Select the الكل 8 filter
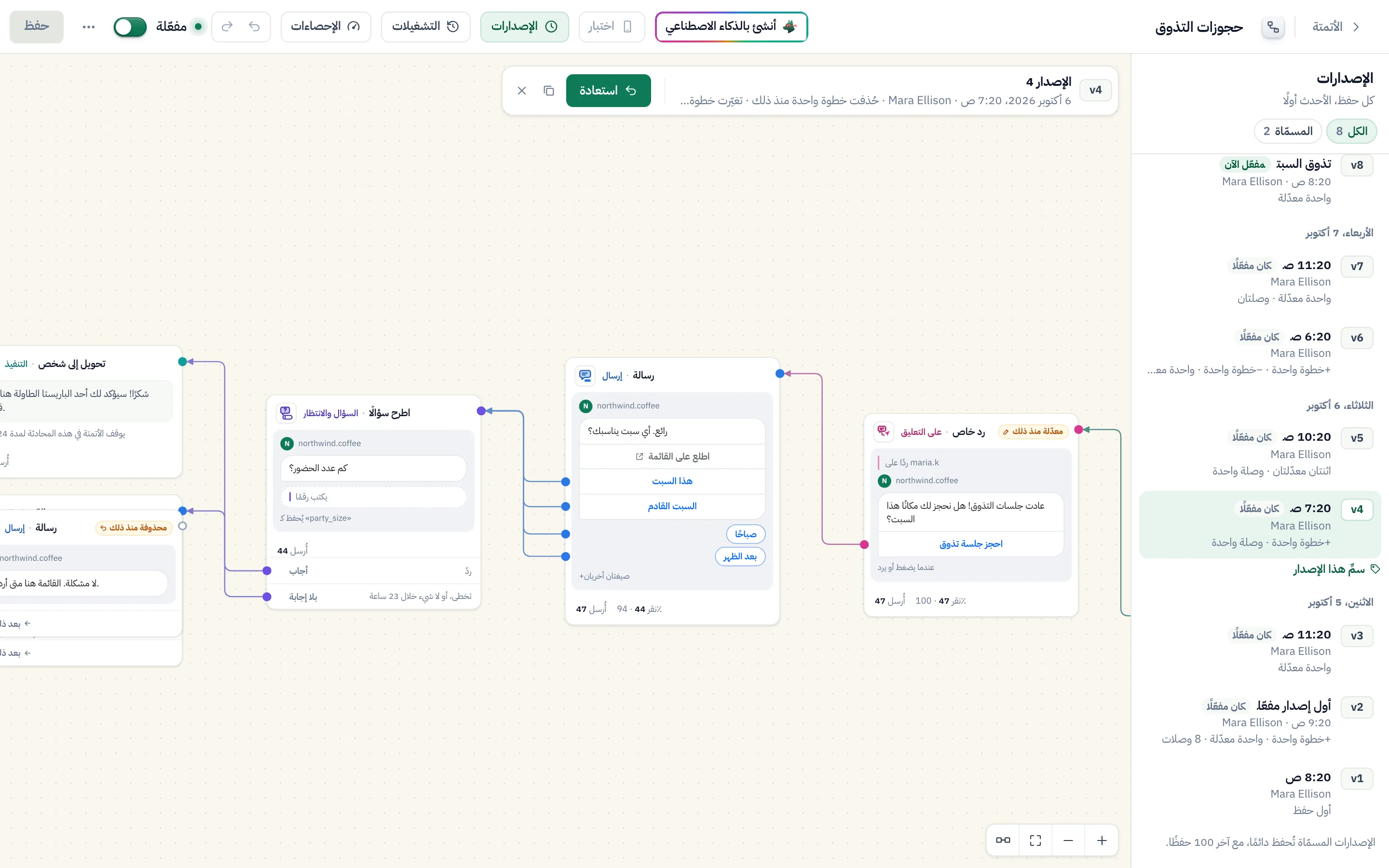1389x868 pixels. click(x=1351, y=132)
